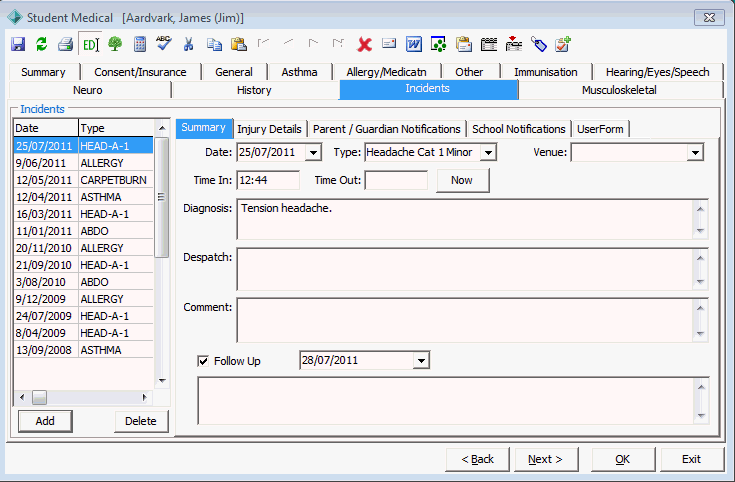This screenshot has height=482, width=735.
Task: Open the incident Date dropdown calendar
Action: (x=313, y=152)
